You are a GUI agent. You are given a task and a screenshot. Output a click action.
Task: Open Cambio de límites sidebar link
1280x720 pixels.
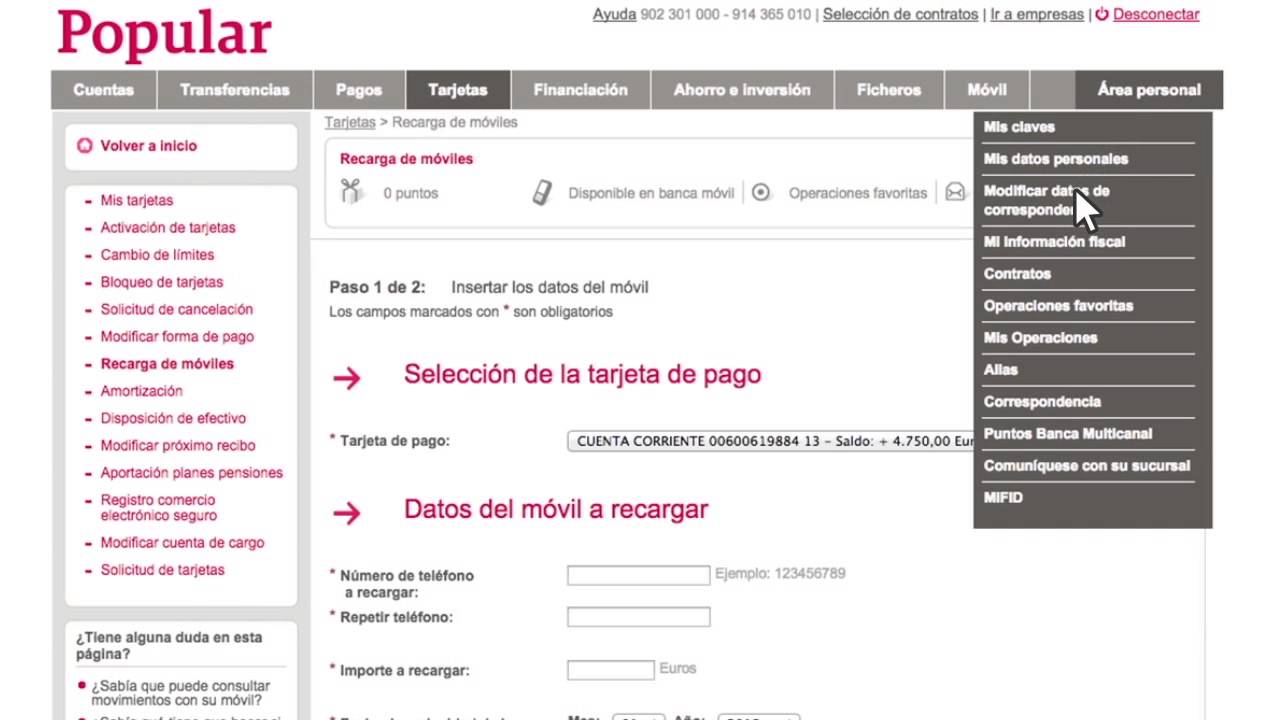(157, 255)
